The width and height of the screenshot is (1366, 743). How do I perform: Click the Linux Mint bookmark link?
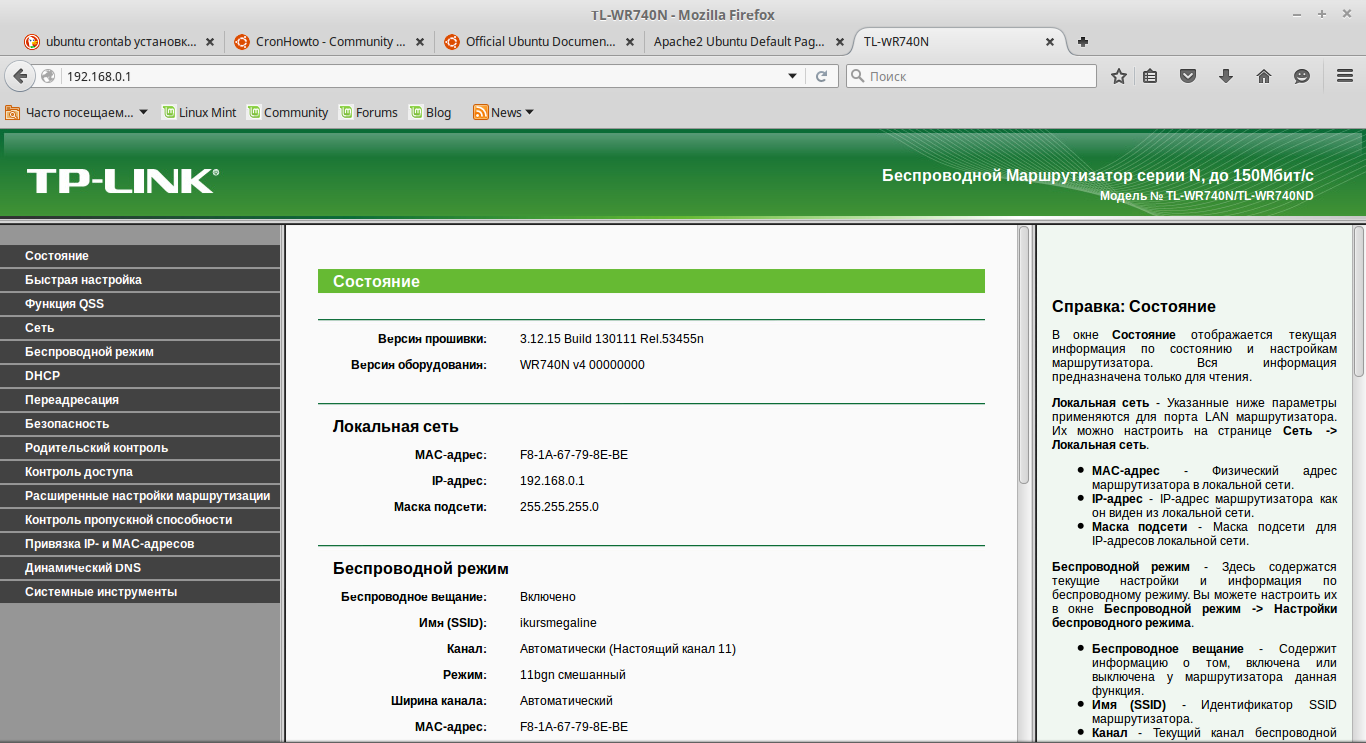pos(199,113)
